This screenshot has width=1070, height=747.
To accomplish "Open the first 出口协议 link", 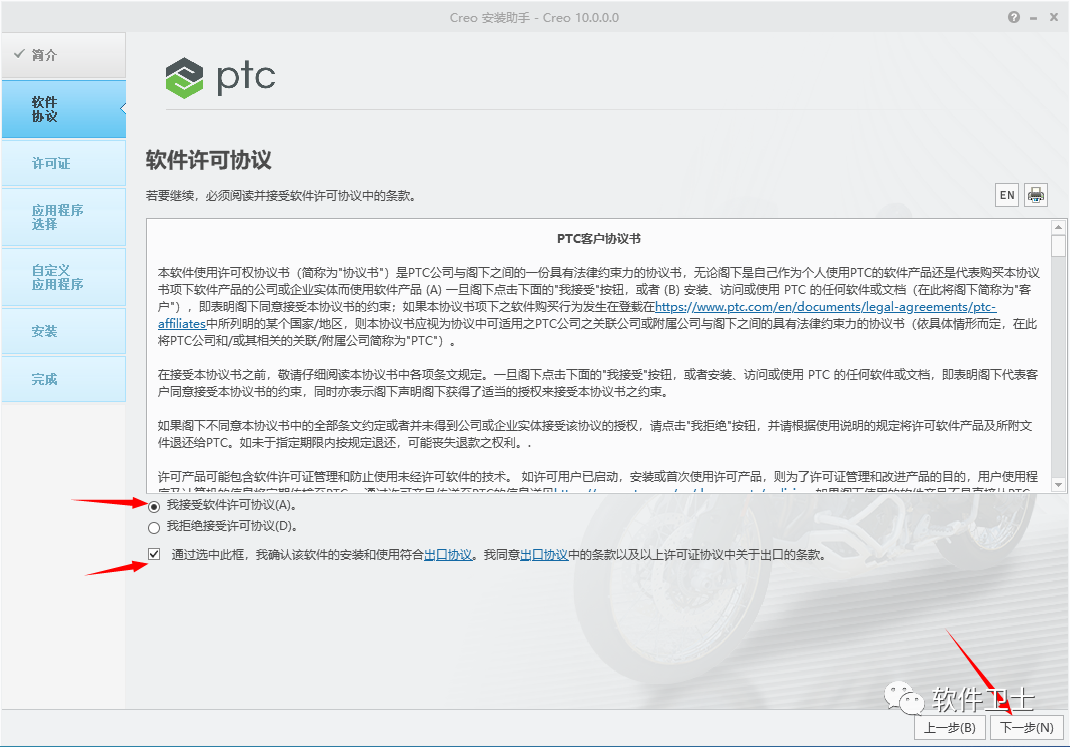I will 448,555.
